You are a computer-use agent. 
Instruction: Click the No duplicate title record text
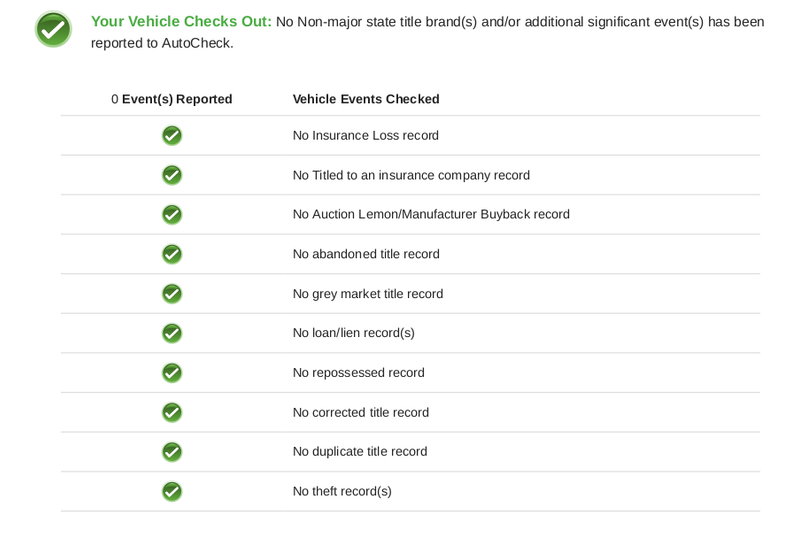tap(360, 452)
